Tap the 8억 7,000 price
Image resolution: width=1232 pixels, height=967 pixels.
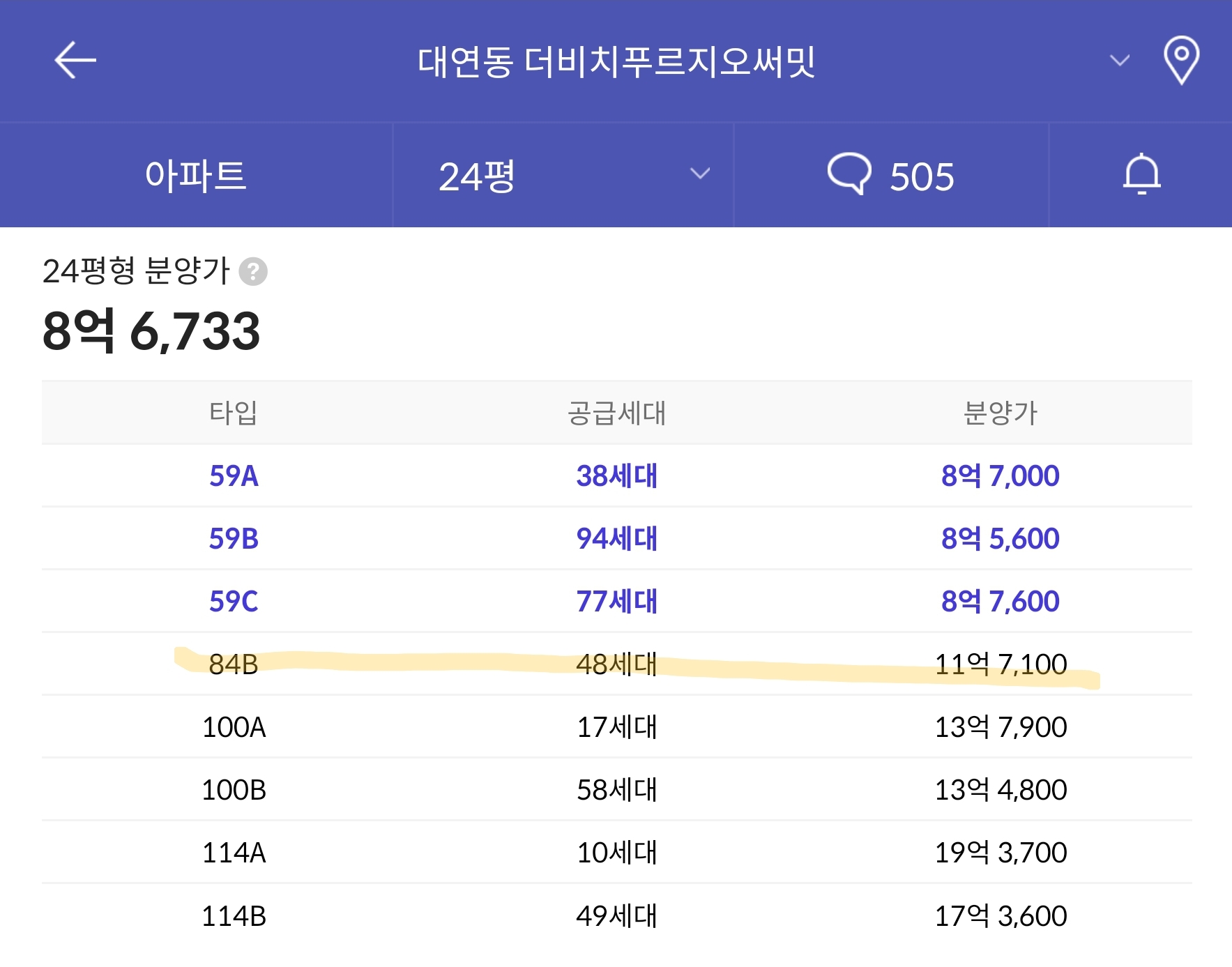point(1001,475)
